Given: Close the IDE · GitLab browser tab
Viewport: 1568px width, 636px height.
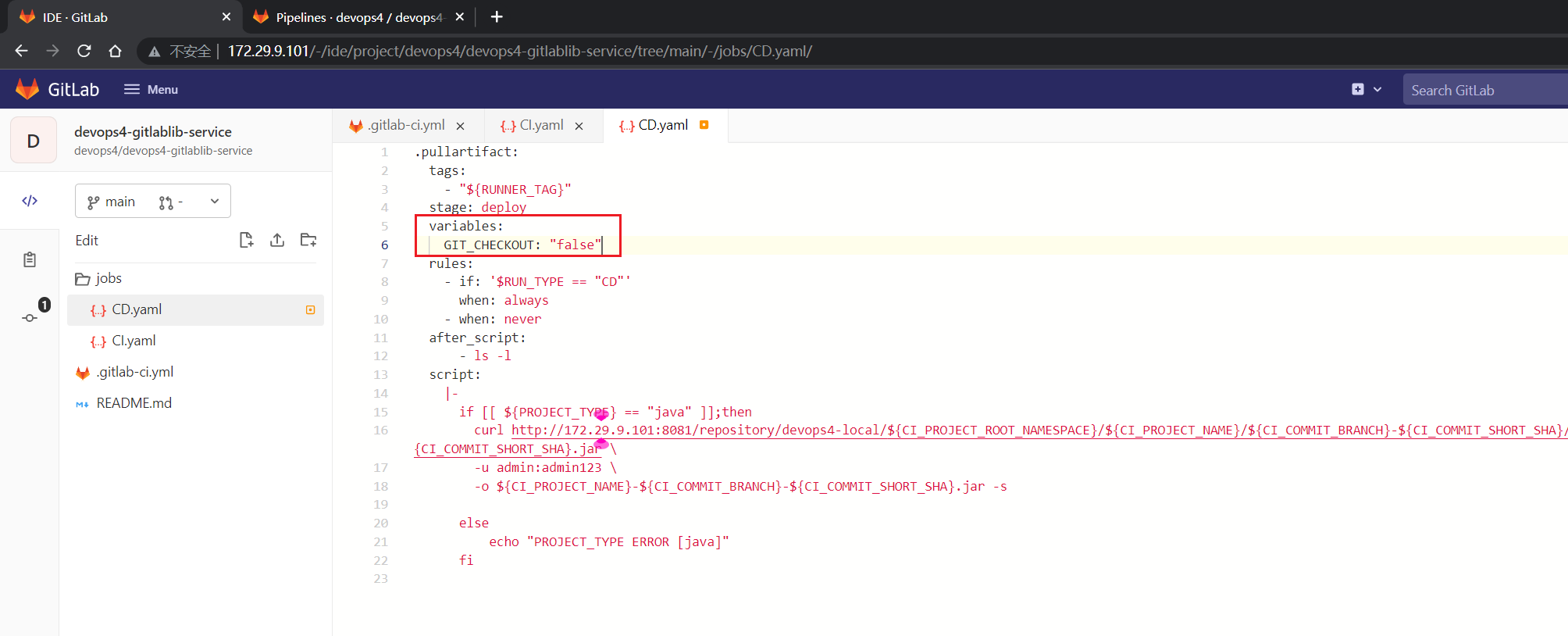Looking at the screenshot, I should tap(226, 16).
